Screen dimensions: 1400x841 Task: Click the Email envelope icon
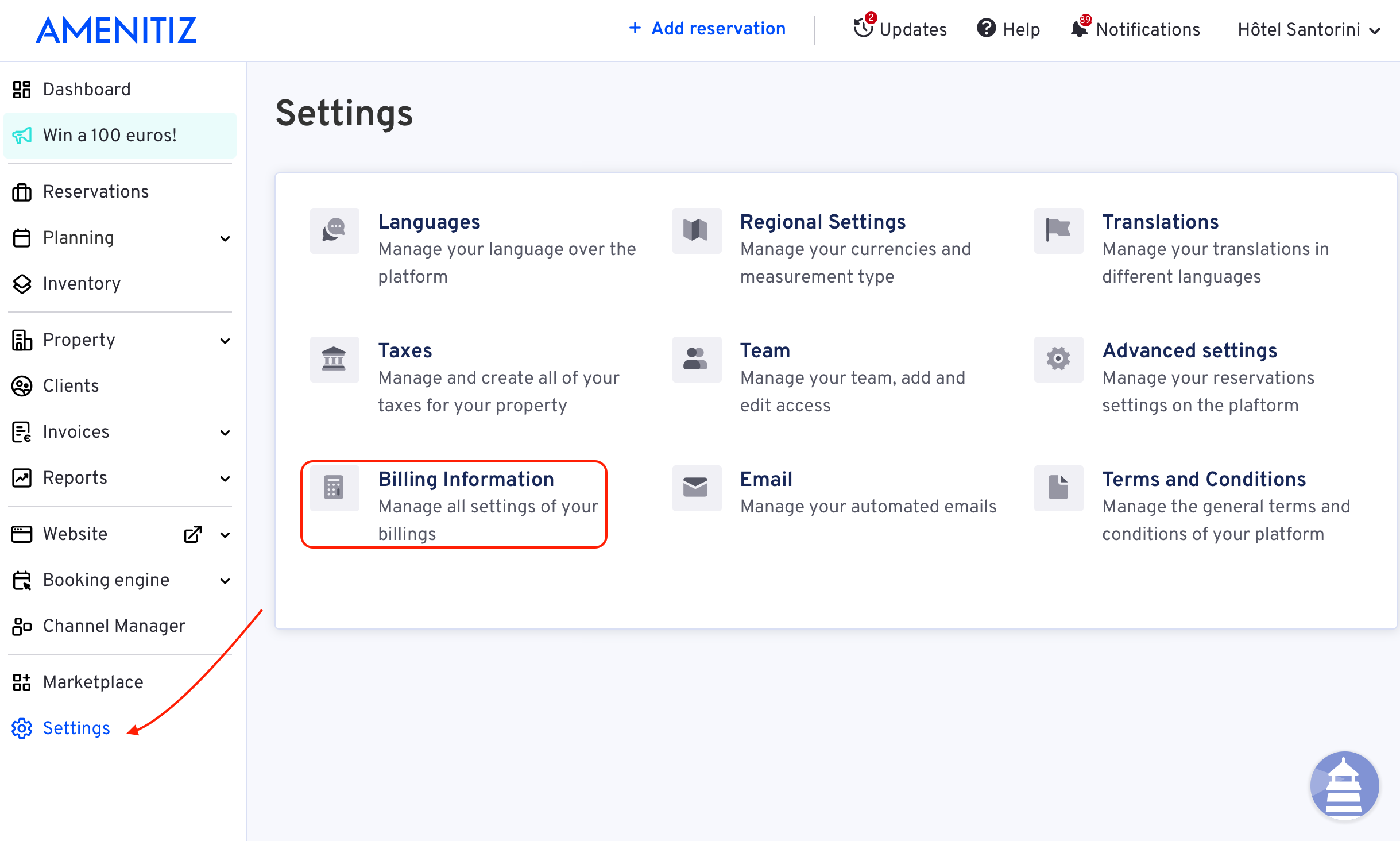(696, 488)
